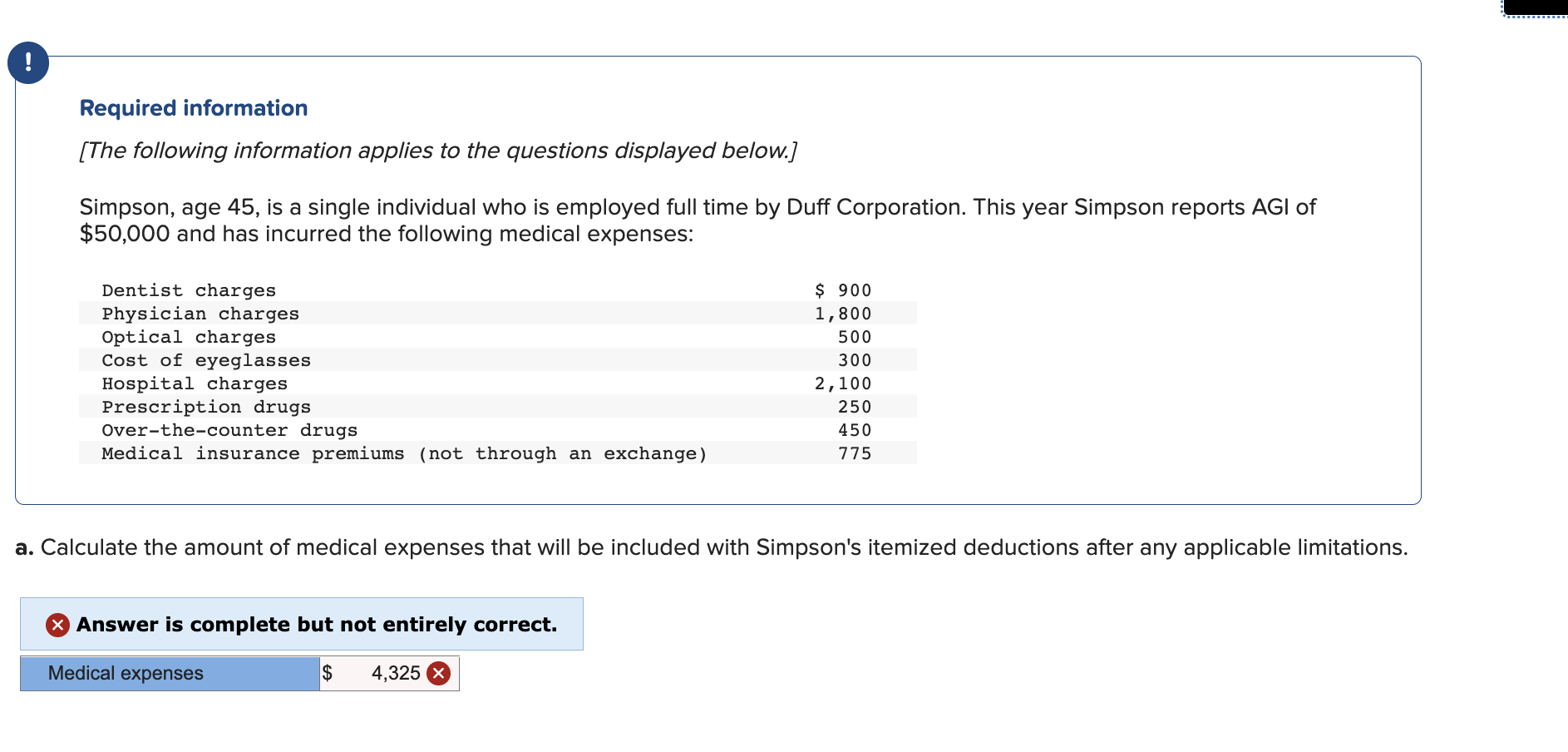Select the 4,325 medical expenses answer field
The image size is (1568, 752).
tap(390, 673)
